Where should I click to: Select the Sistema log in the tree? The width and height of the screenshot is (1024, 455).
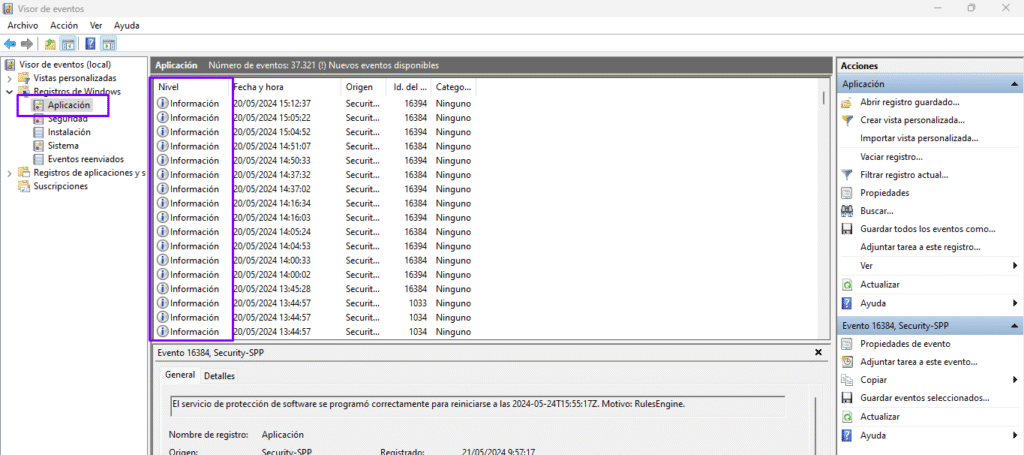point(63,145)
